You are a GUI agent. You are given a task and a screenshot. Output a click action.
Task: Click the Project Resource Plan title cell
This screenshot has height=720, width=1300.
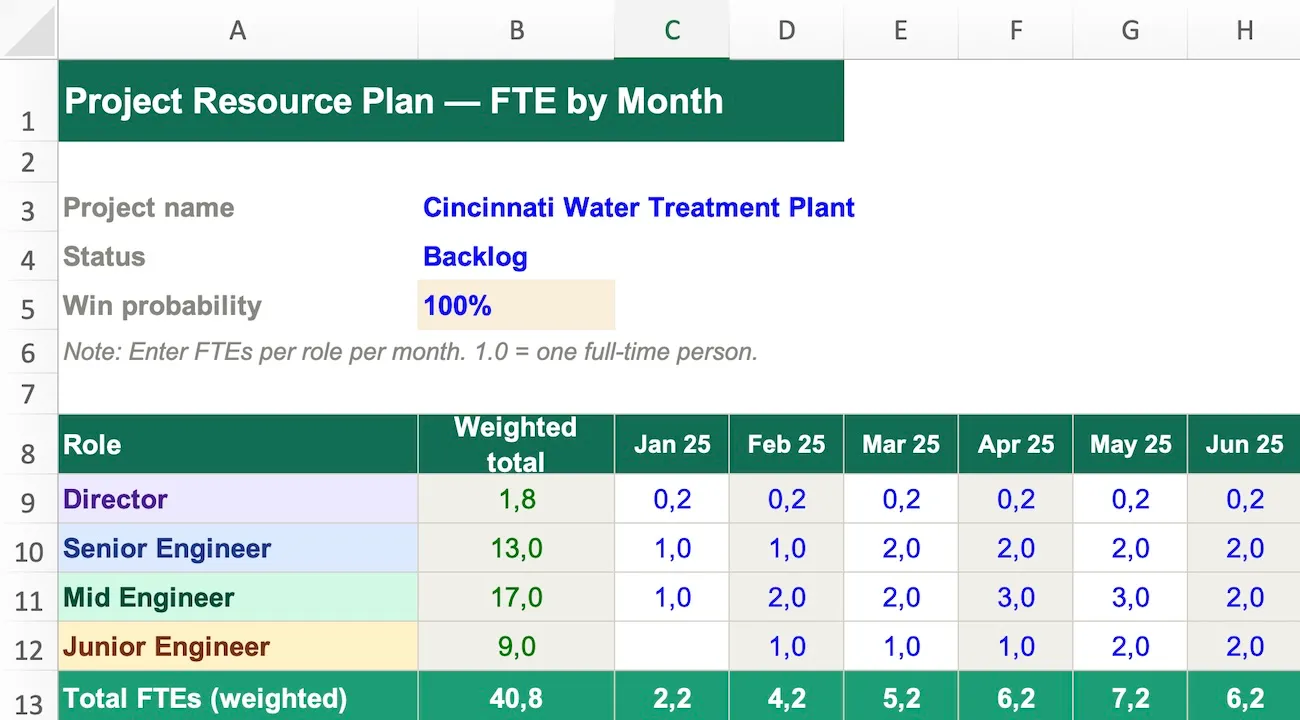450,101
